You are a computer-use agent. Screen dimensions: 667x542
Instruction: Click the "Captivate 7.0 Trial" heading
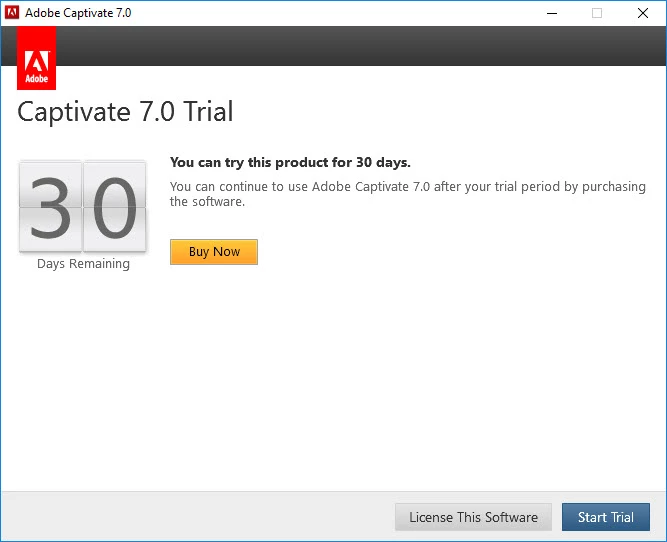click(x=125, y=111)
